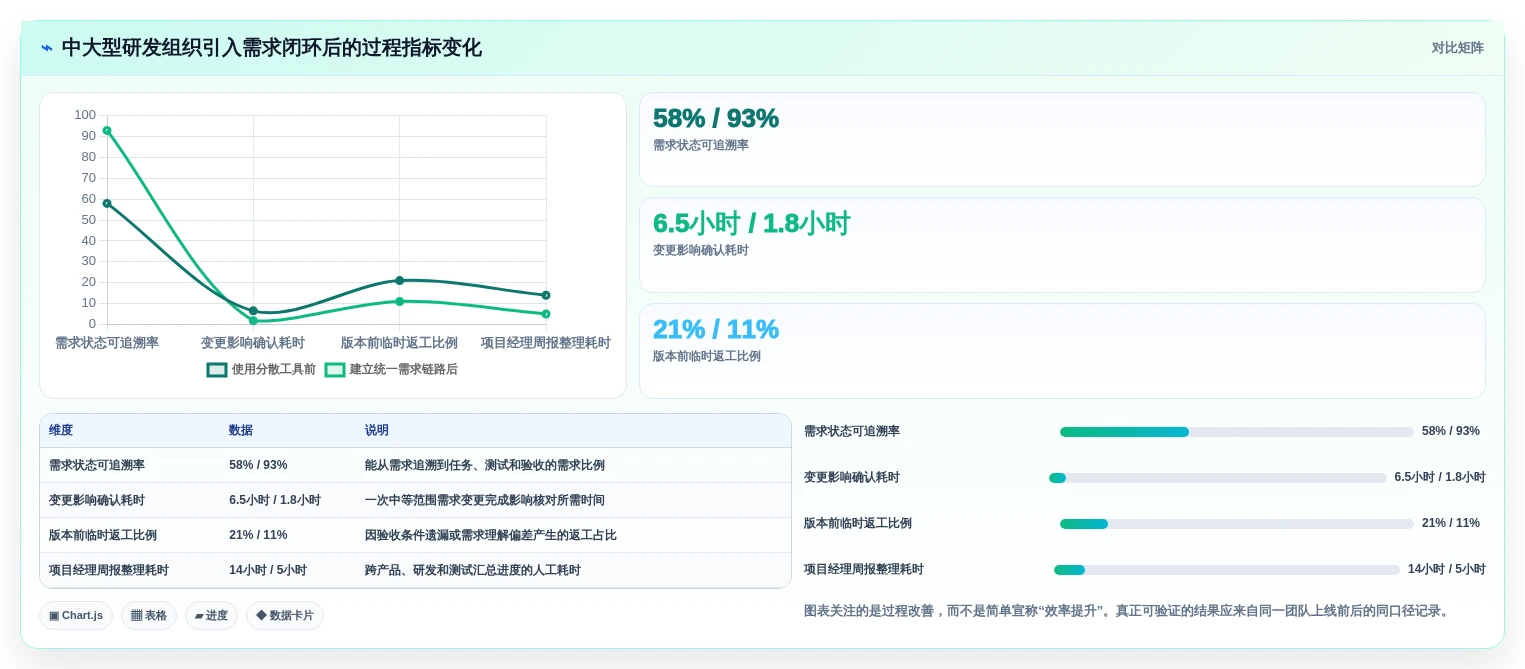Screen dimensions: 1525x669
Task: Click chart point at 58 for 需求状态可追溯率
Action: coord(107,203)
